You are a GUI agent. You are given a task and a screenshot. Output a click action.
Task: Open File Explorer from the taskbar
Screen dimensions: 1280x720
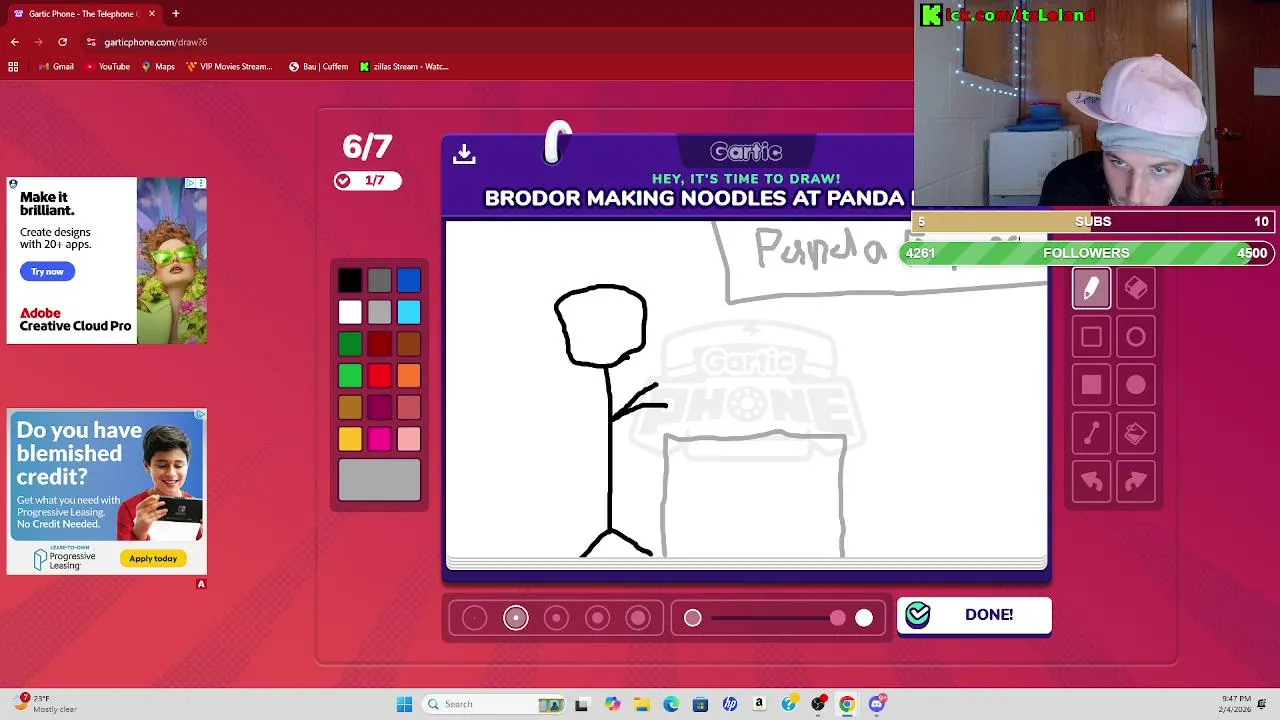point(641,704)
